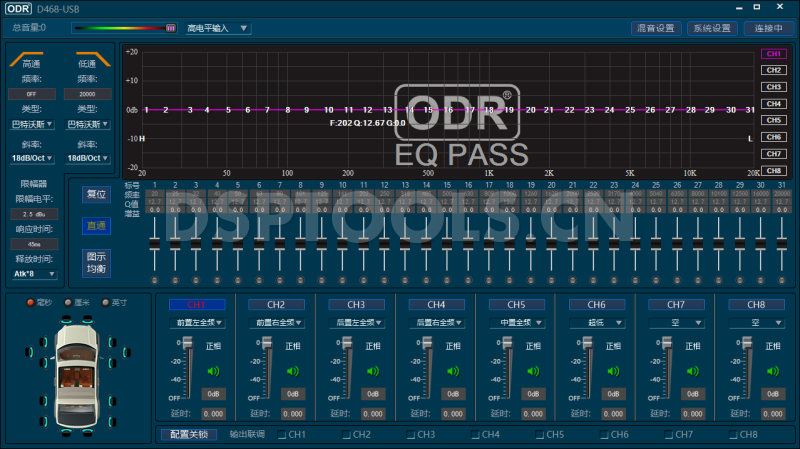Click the round knob under EQ band 31
Screen dimensions: 800x449
pos(782,280)
